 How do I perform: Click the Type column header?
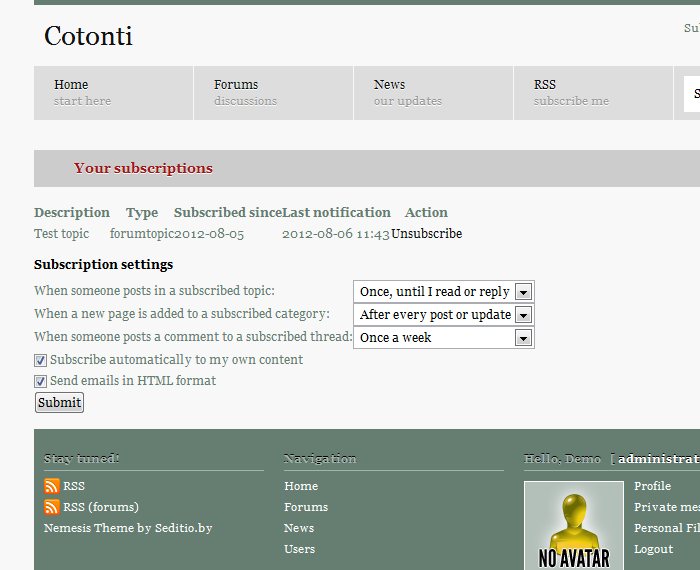coord(142,212)
